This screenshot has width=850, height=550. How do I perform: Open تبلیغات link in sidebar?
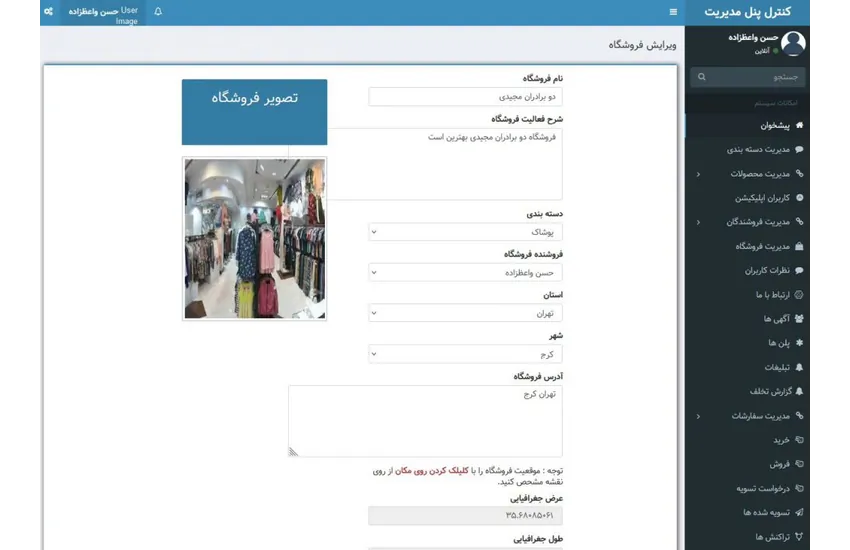coord(748,367)
